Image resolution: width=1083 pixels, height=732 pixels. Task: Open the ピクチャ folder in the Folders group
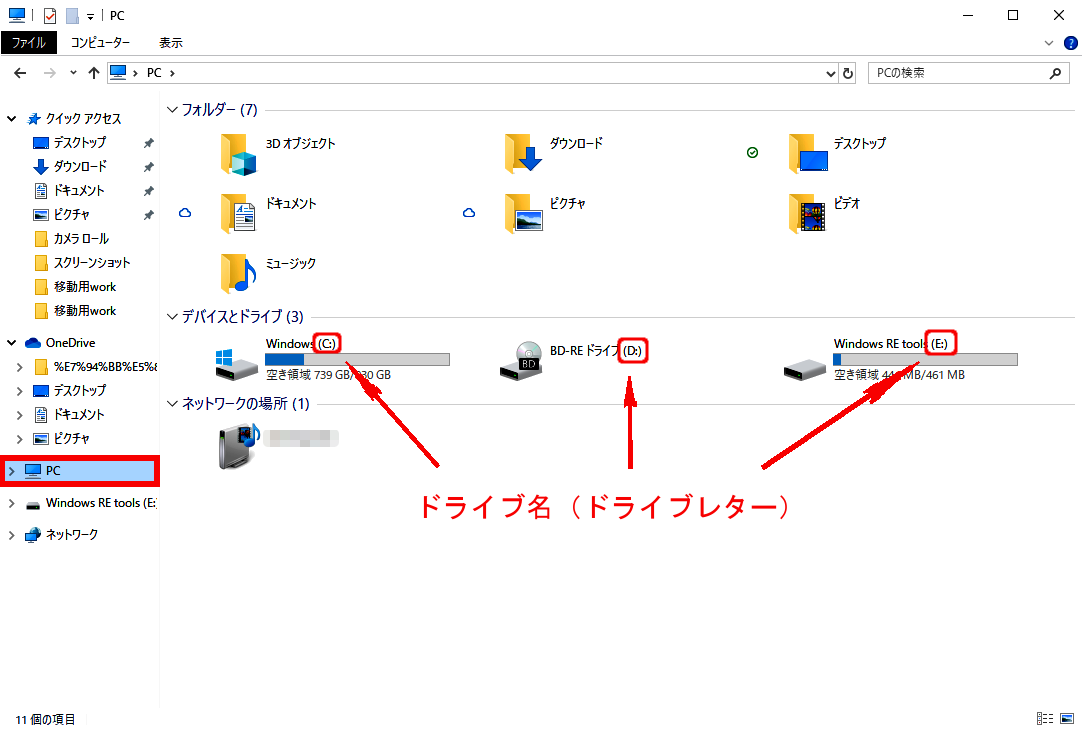pos(524,213)
